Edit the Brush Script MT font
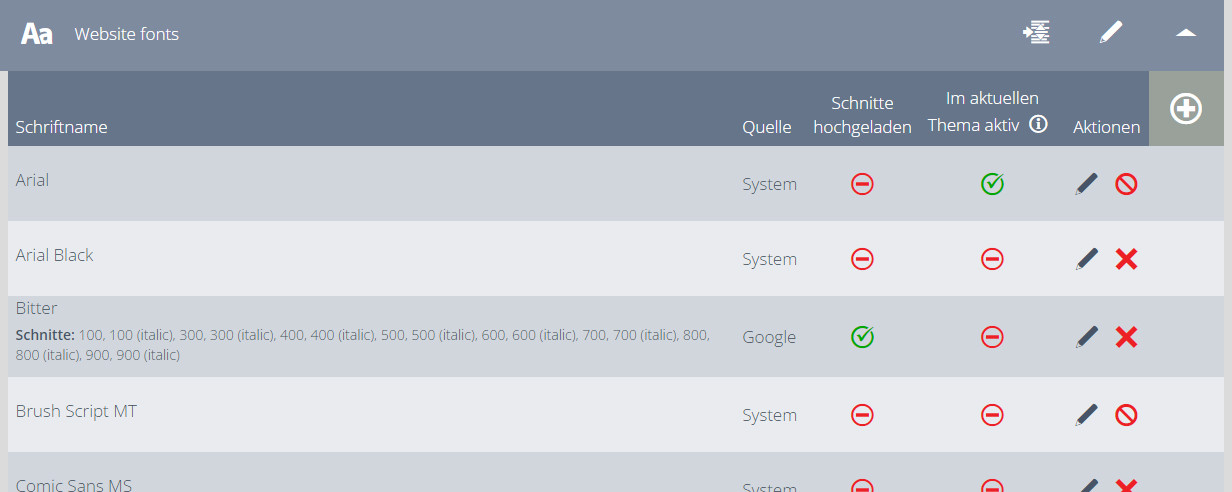1232x492 pixels. tap(1087, 415)
